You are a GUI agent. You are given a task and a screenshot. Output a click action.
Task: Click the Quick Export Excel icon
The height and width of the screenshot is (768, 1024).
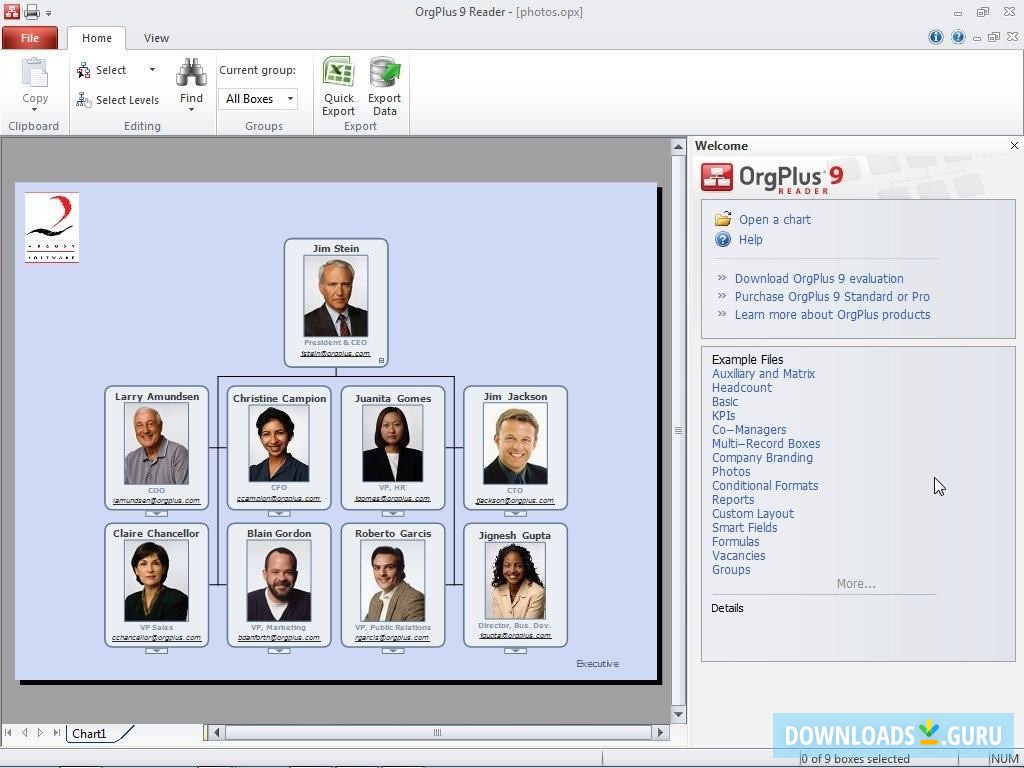(x=339, y=72)
